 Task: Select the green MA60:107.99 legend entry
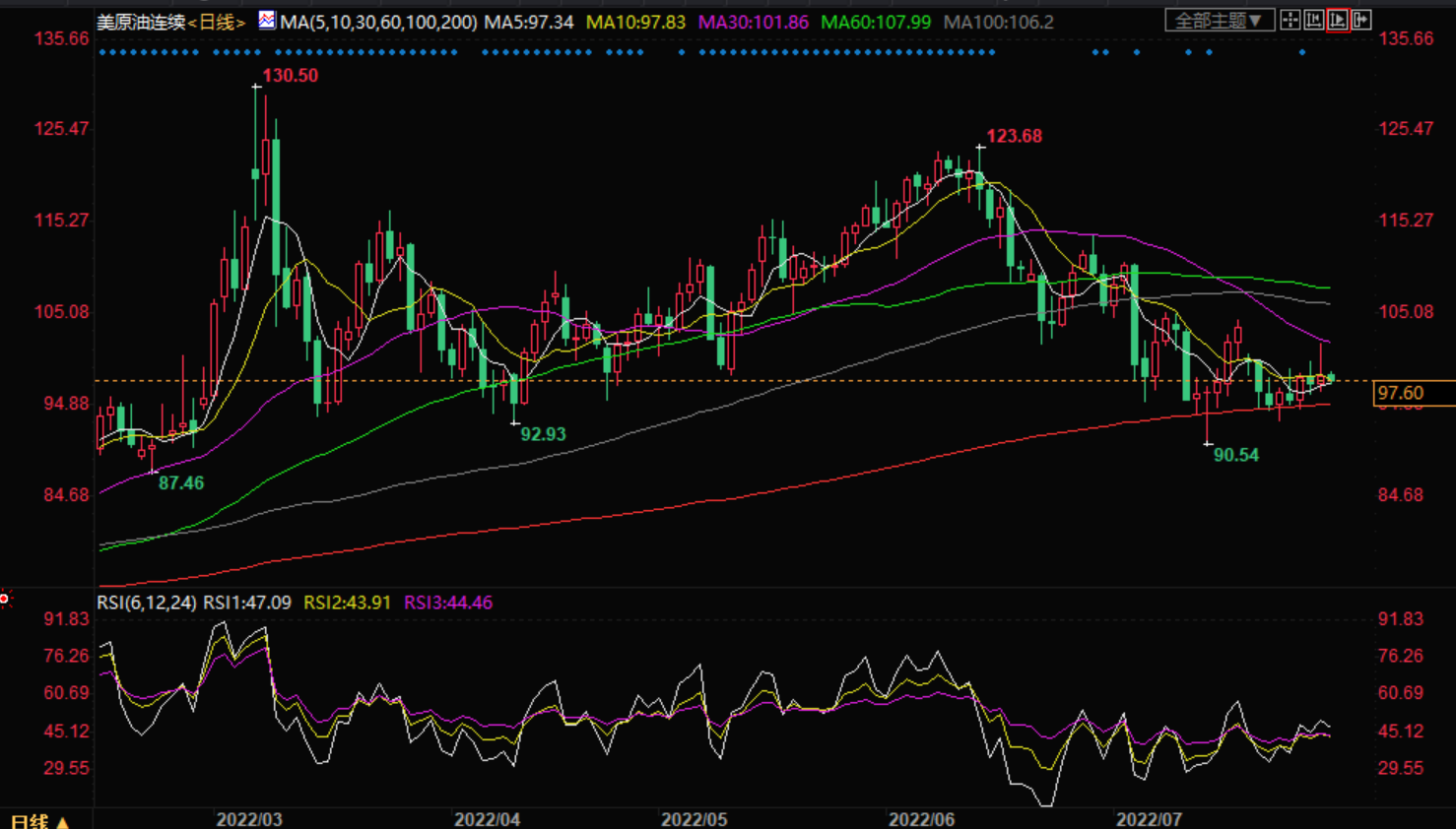(x=876, y=22)
